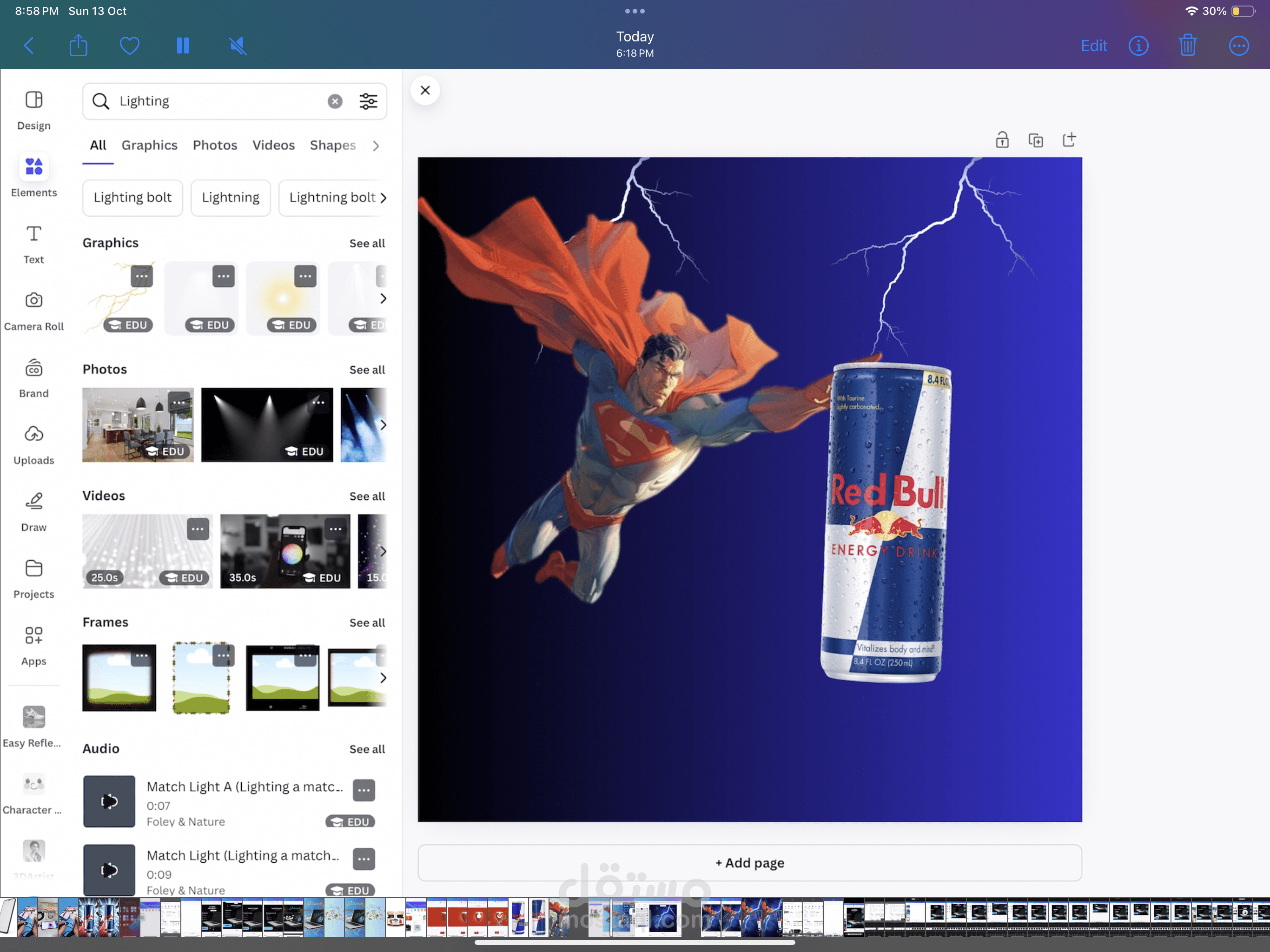This screenshot has height=952, width=1270.
Task: Click the Lighting search input field
Action: 218,101
